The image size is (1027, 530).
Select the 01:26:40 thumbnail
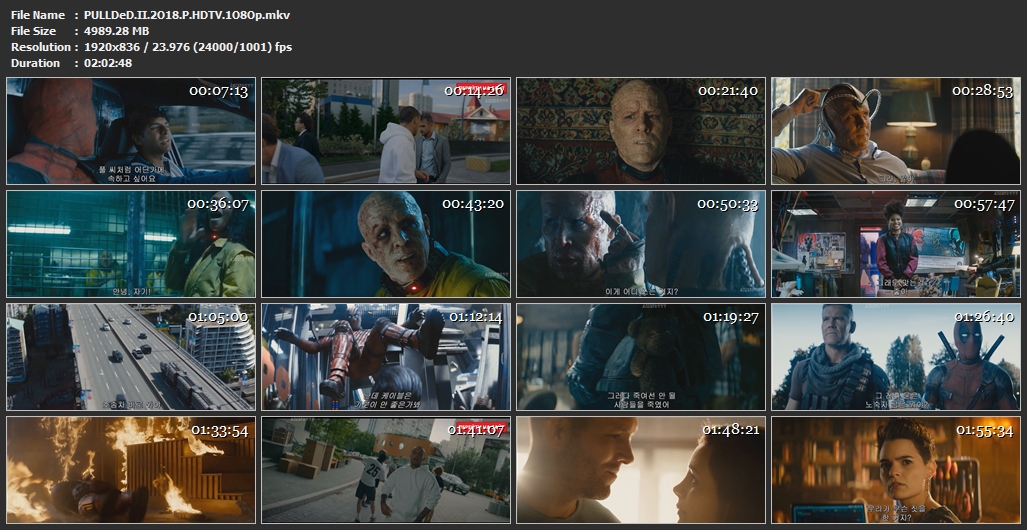[895, 357]
